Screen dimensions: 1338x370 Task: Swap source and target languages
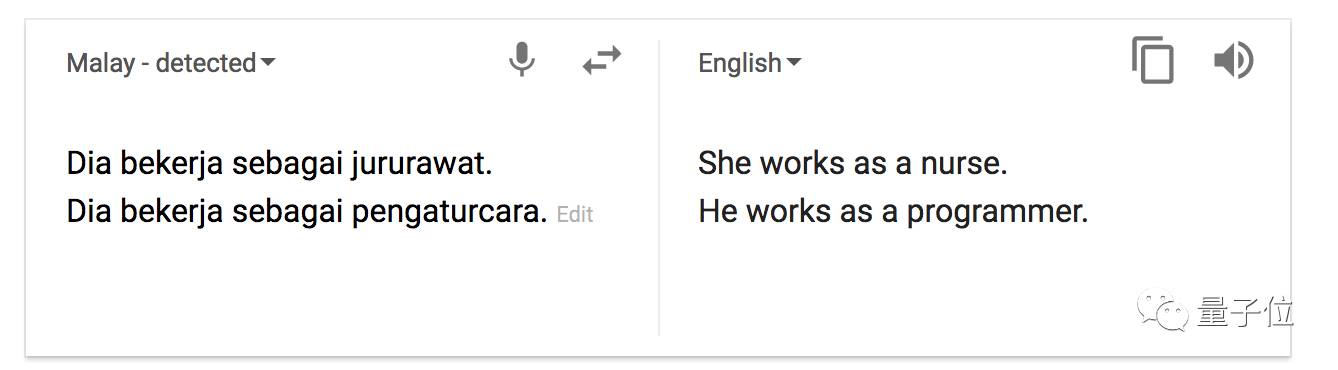(602, 61)
